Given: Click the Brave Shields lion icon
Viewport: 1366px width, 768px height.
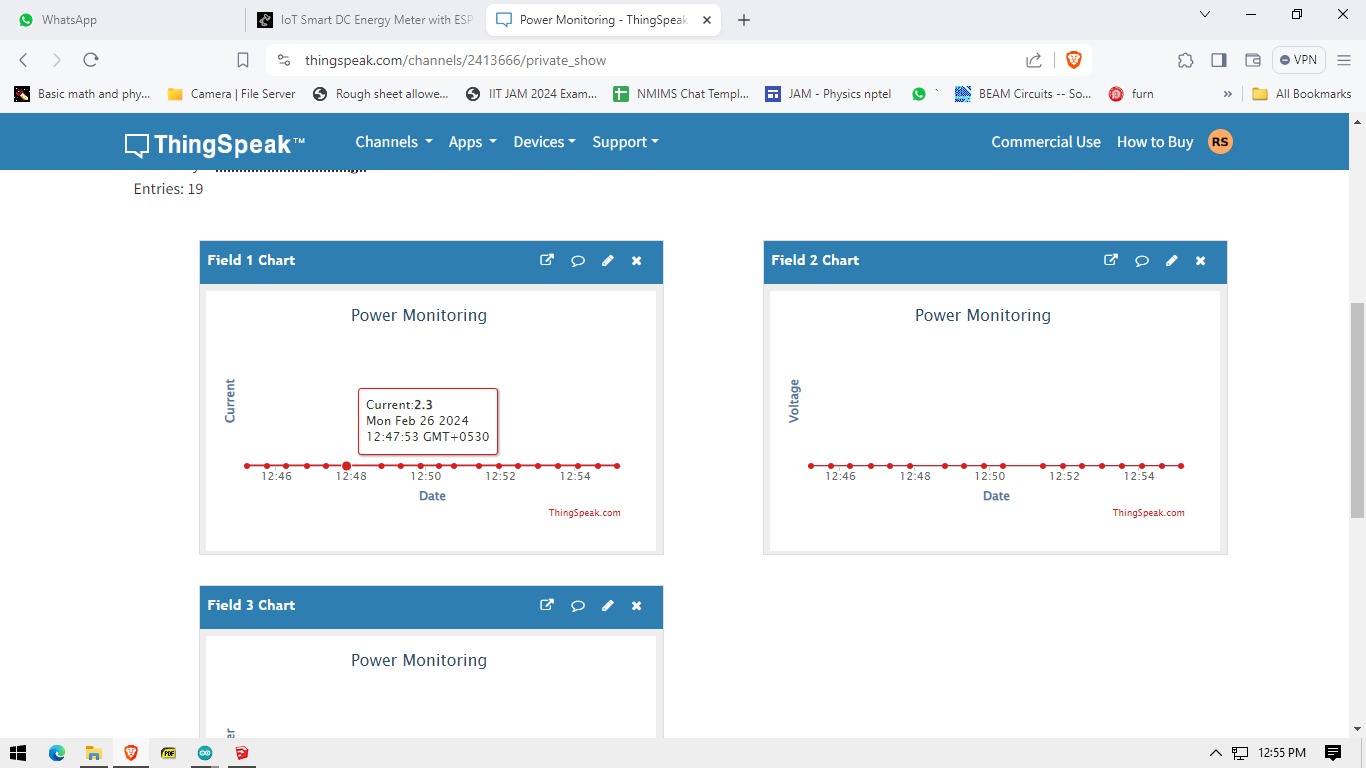Looking at the screenshot, I should coord(1074,60).
